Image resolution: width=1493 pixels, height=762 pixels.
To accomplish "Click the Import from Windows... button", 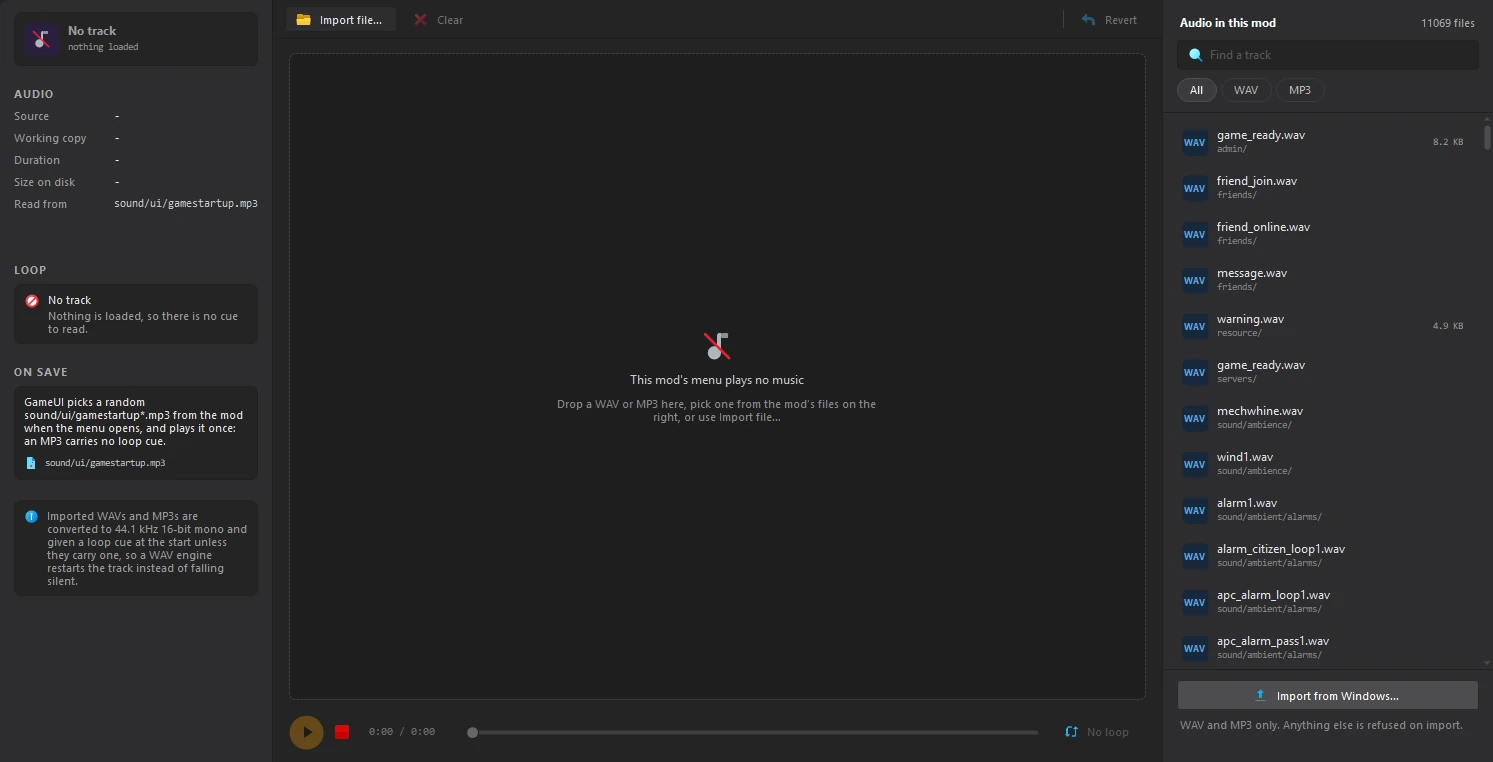I will [x=1327, y=696].
